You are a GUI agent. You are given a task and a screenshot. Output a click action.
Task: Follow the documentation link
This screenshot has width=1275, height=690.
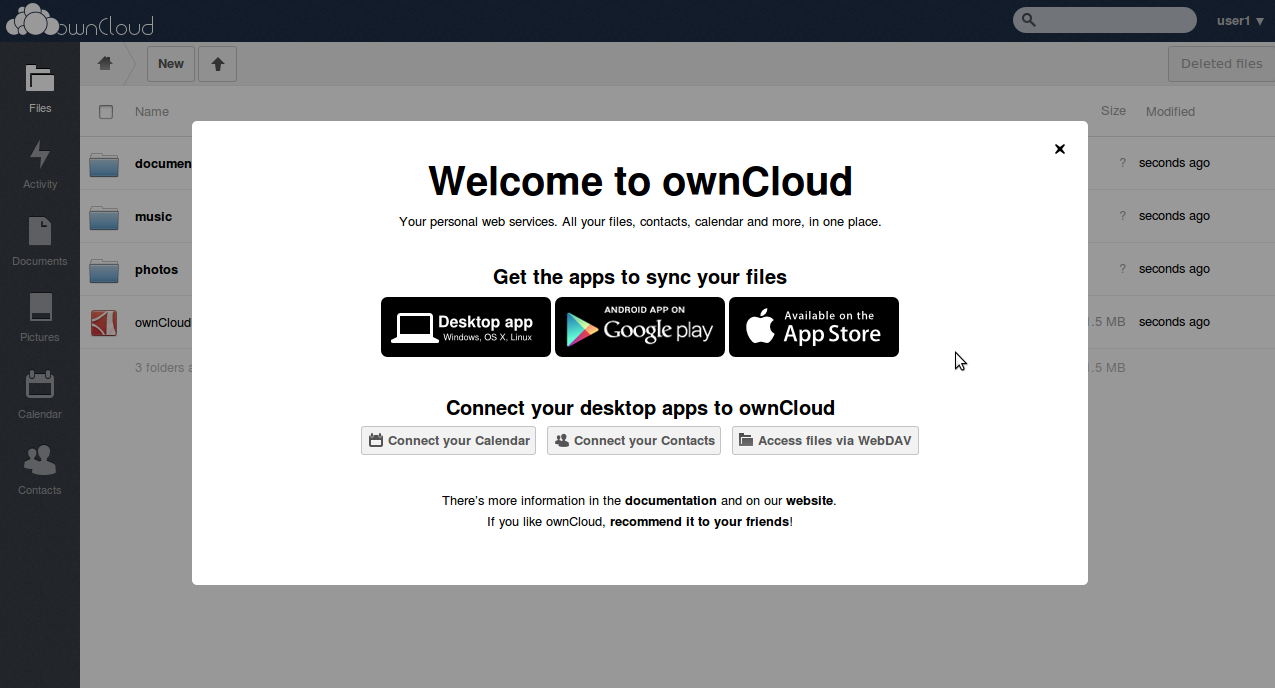tap(670, 501)
